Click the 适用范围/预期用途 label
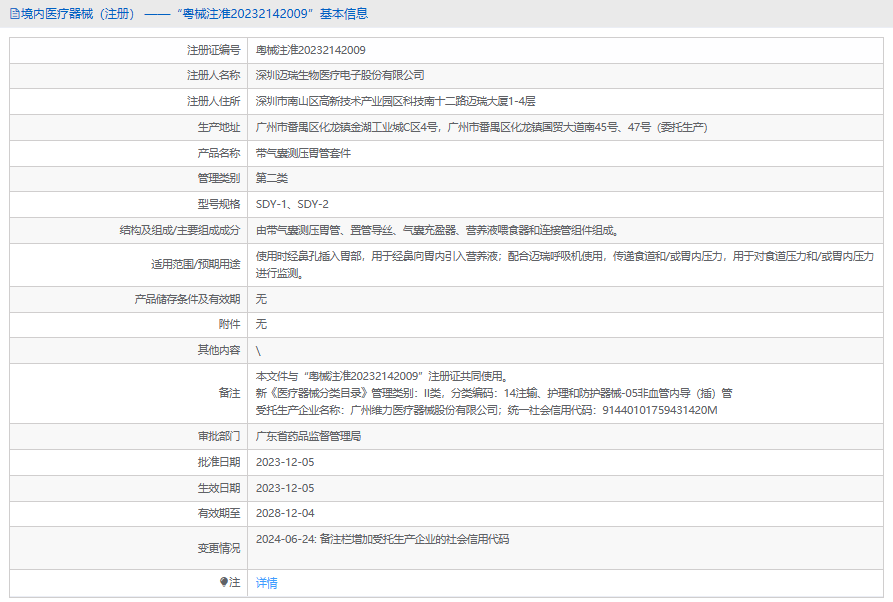 (x=195, y=264)
